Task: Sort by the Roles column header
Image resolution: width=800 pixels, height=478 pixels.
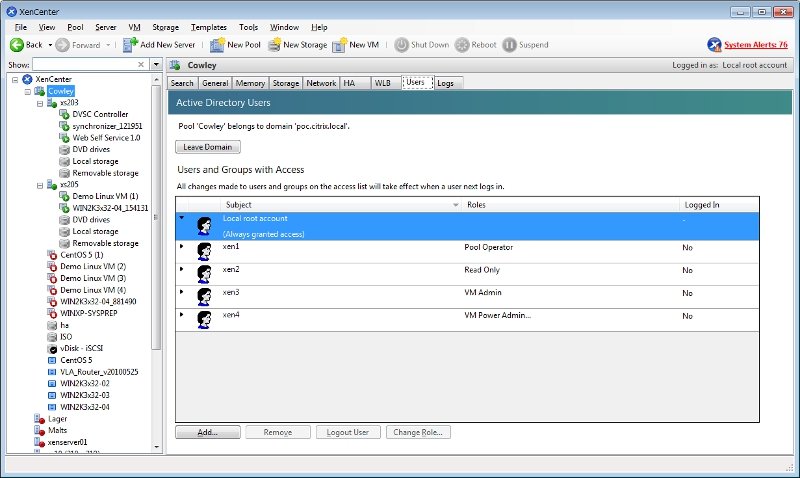Action: pos(570,205)
